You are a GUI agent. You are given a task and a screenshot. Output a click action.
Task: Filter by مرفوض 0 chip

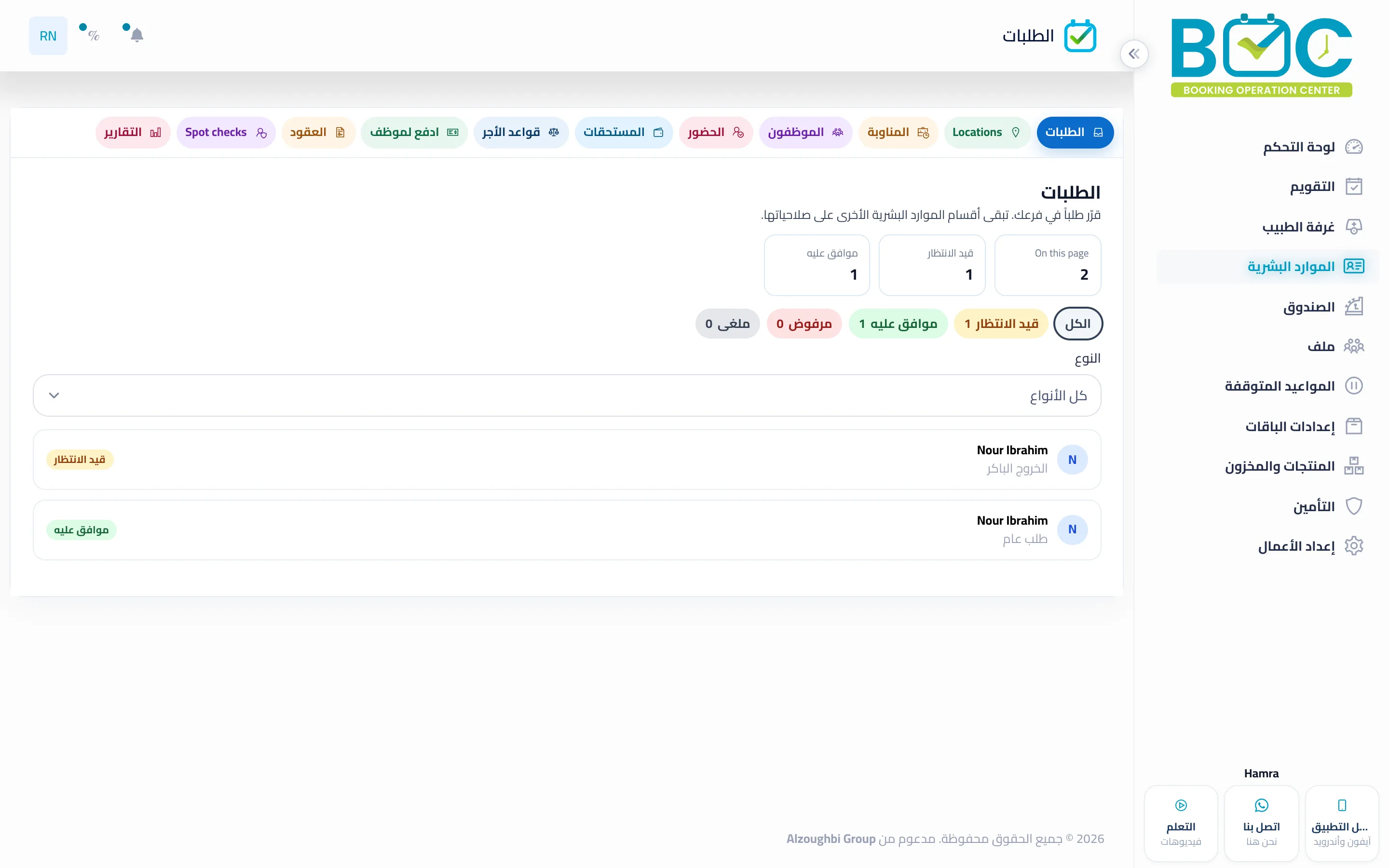(x=803, y=324)
